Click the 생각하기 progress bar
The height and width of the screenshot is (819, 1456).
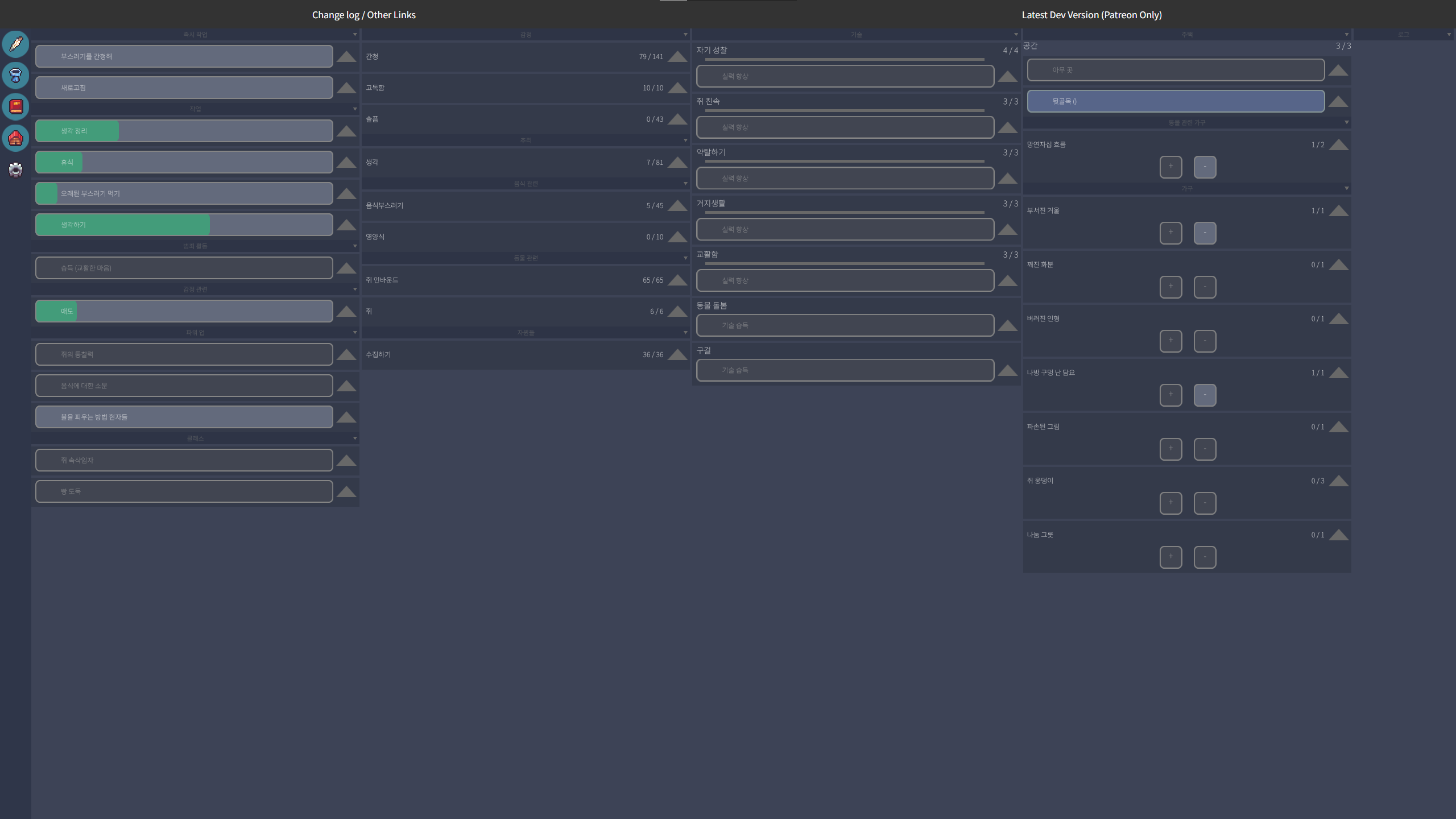[x=184, y=225]
